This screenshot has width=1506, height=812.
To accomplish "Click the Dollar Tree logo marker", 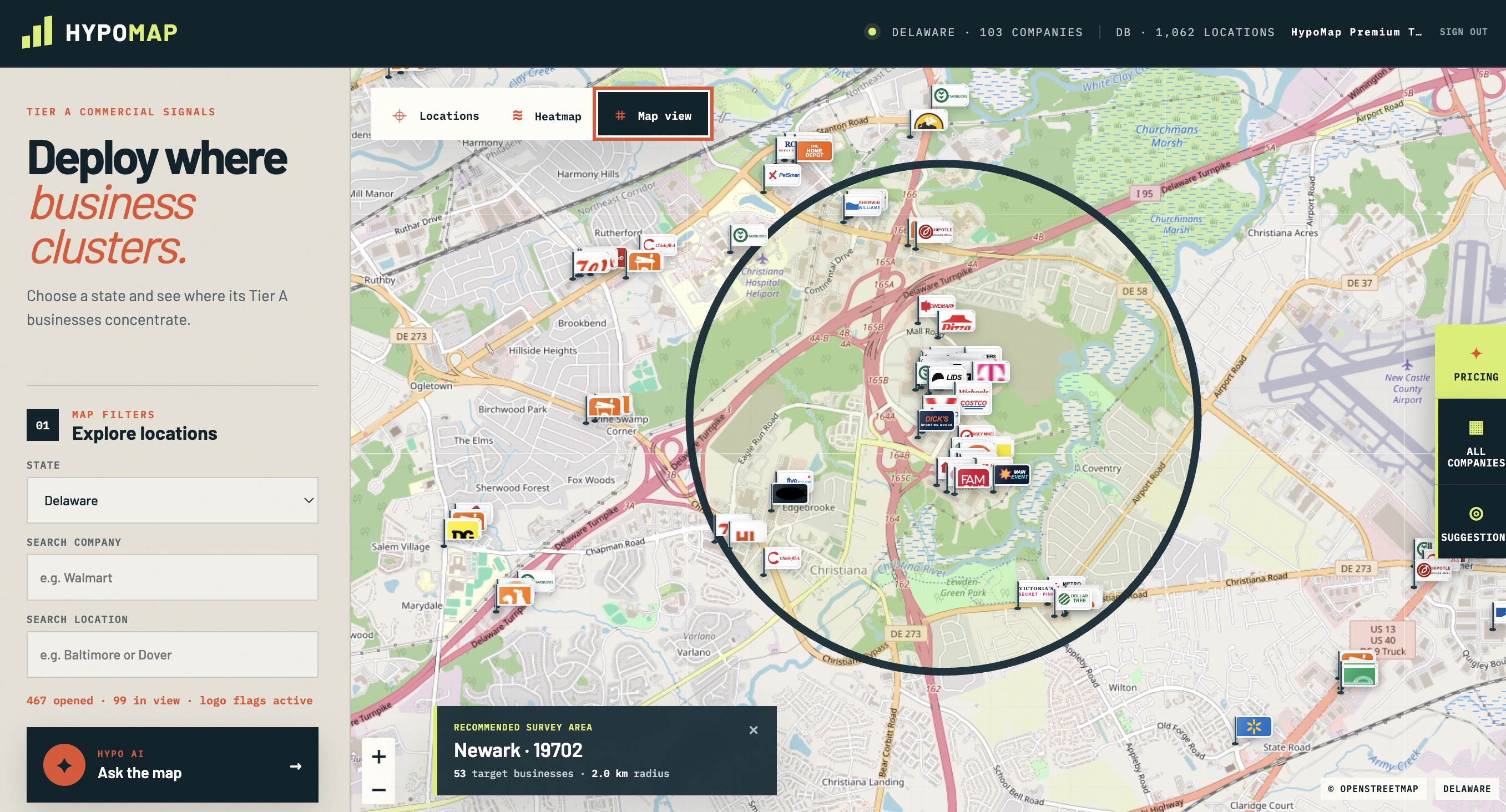I will (1074, 598).
